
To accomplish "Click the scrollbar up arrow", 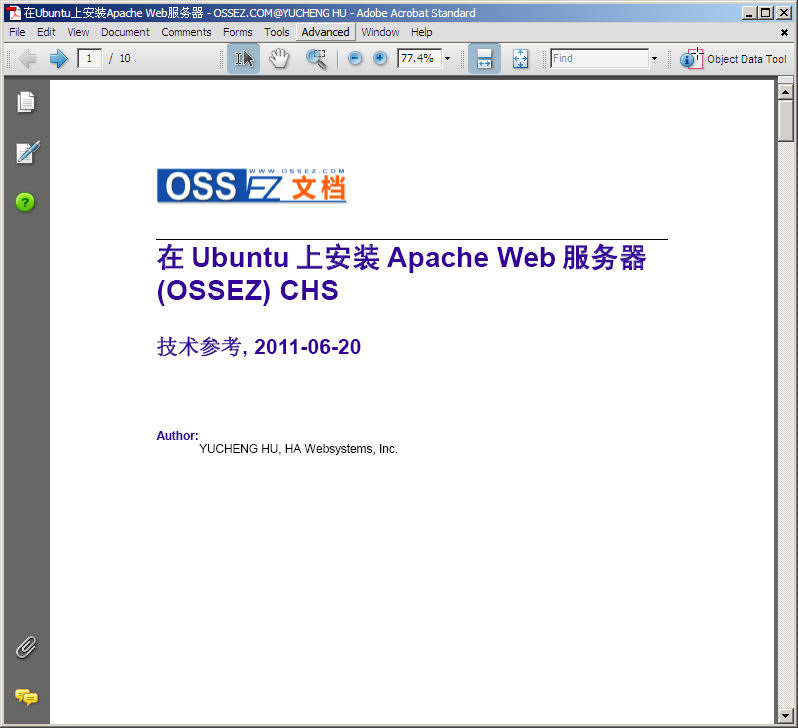I will coord(785,92).
